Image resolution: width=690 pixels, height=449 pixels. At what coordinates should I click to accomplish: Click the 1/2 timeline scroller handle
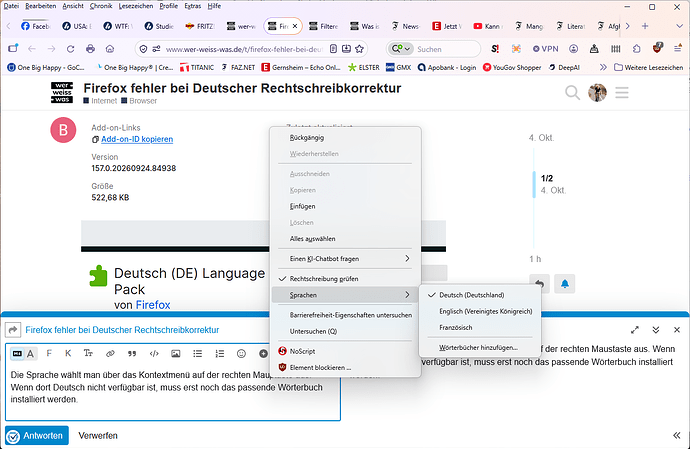pos(535,184)
